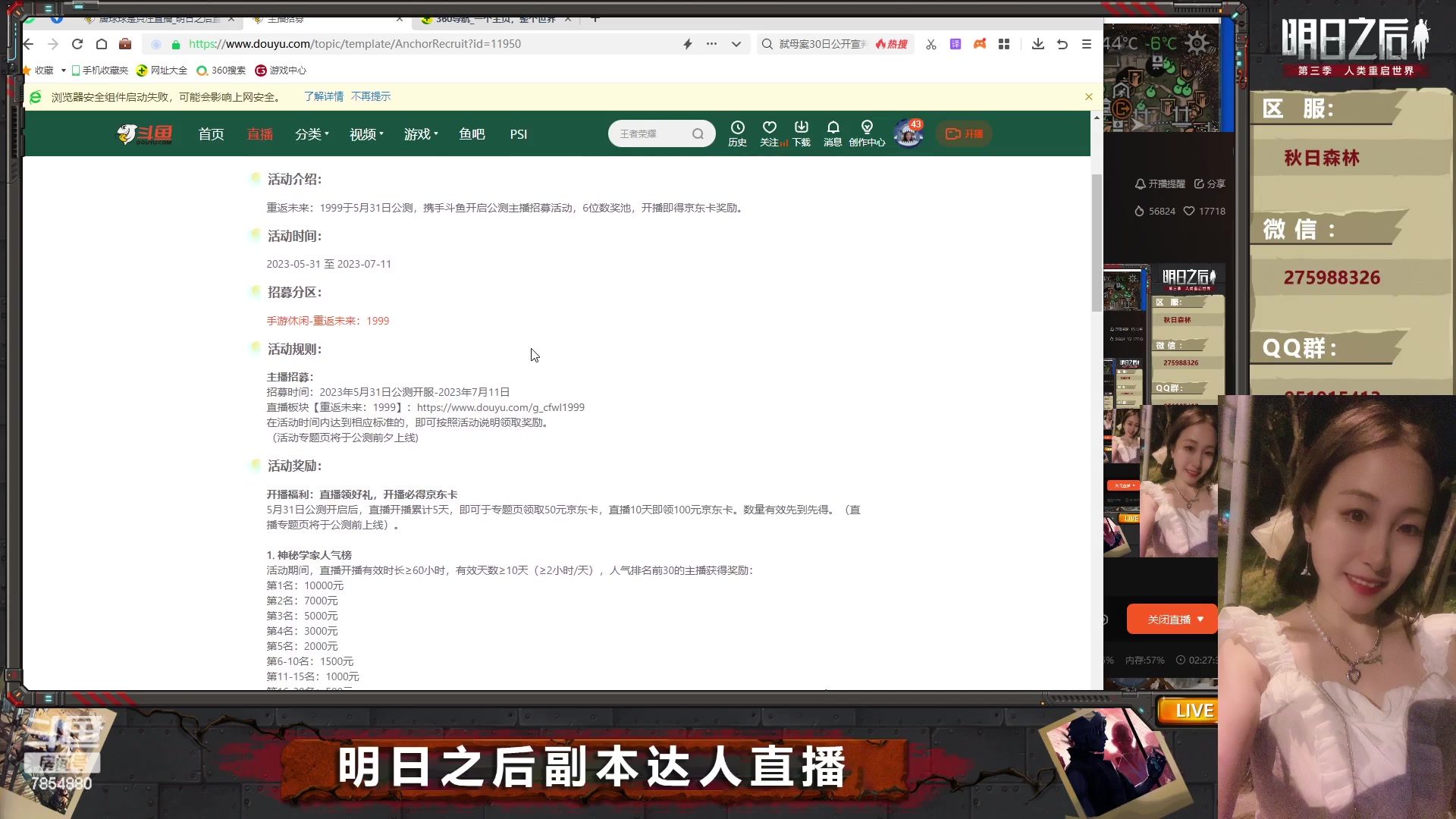Open a new browser tab with plus
Image resolution: width=1456 pixels, height=819 pixels.
(595, 19)
